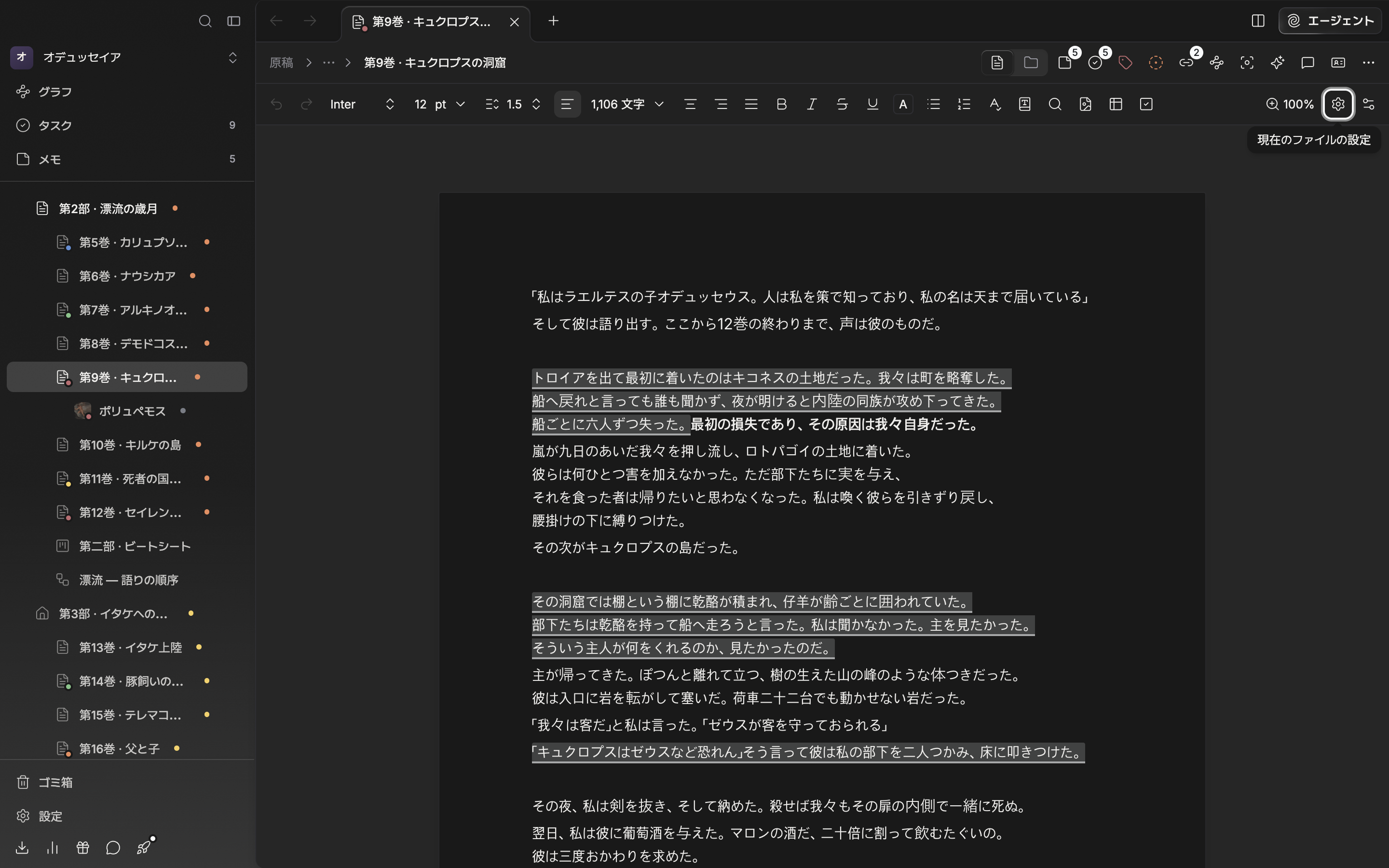Click the 原稿 breadcrumb link
1389x868 pixels.
coord(282,63)
